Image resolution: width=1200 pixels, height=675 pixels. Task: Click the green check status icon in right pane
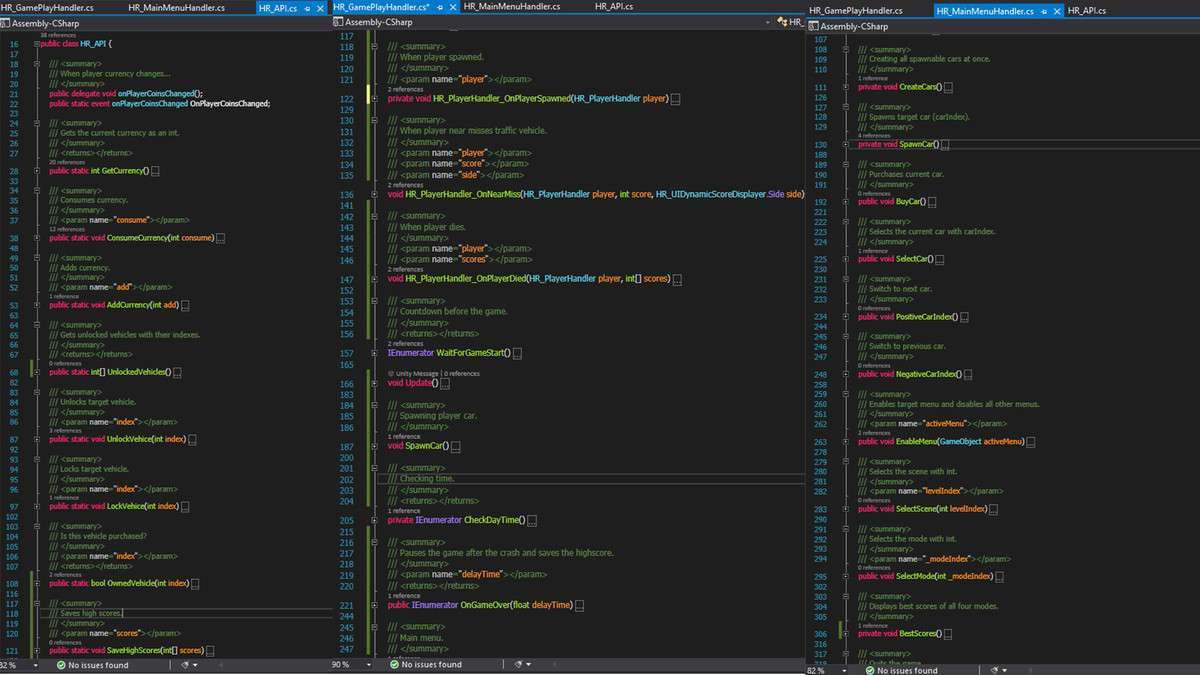[871, 669]
